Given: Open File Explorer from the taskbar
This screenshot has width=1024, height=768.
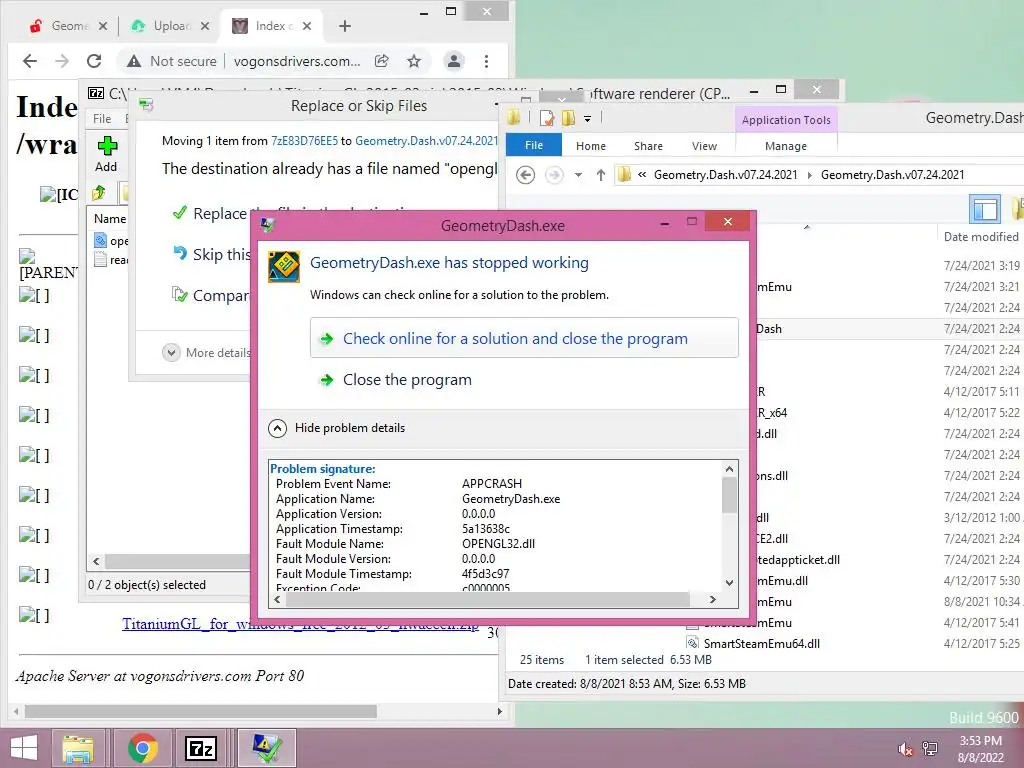Looking at the screenshot, I should coord(78,748).
